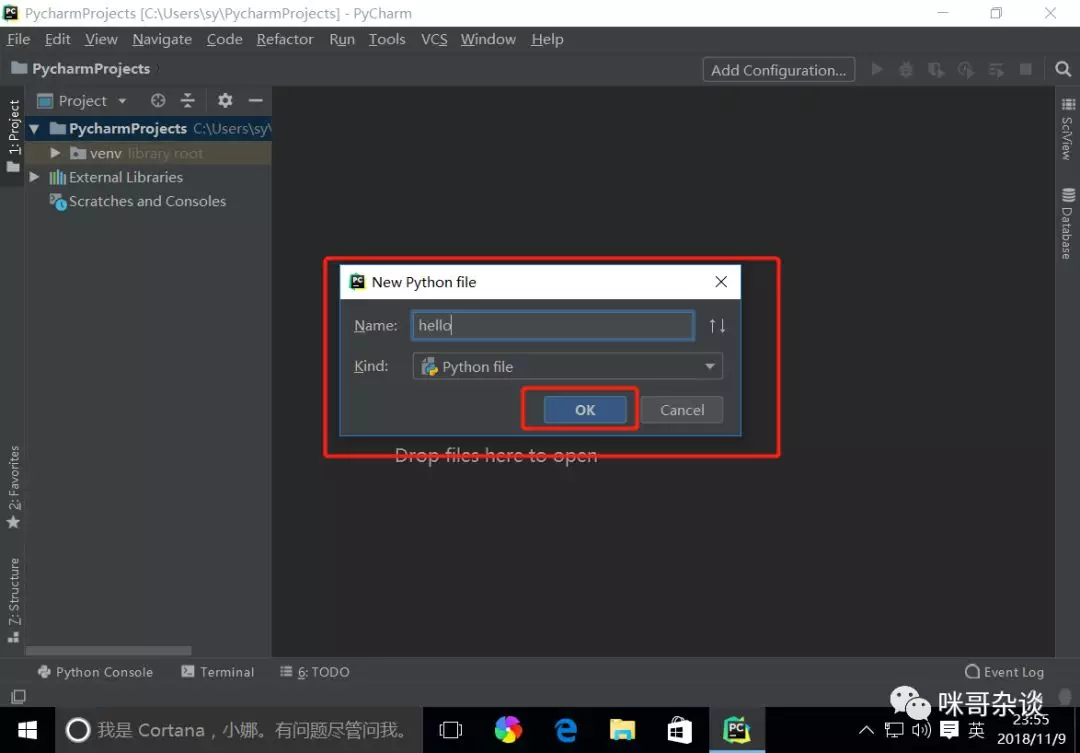The image size is (1080, 753).
Task: Click the network tray icon
Action: coord(894,730)
